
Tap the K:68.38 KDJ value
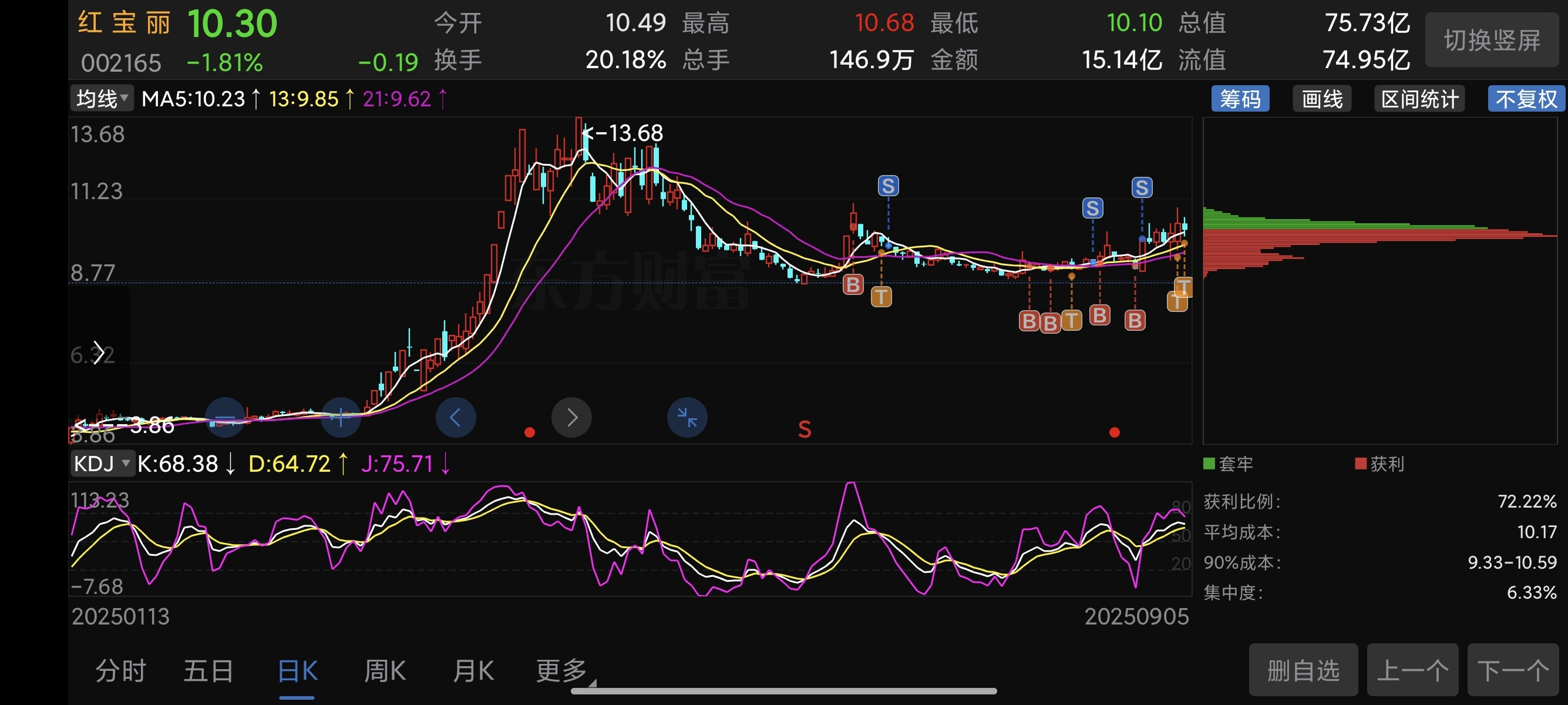(178, 464)
